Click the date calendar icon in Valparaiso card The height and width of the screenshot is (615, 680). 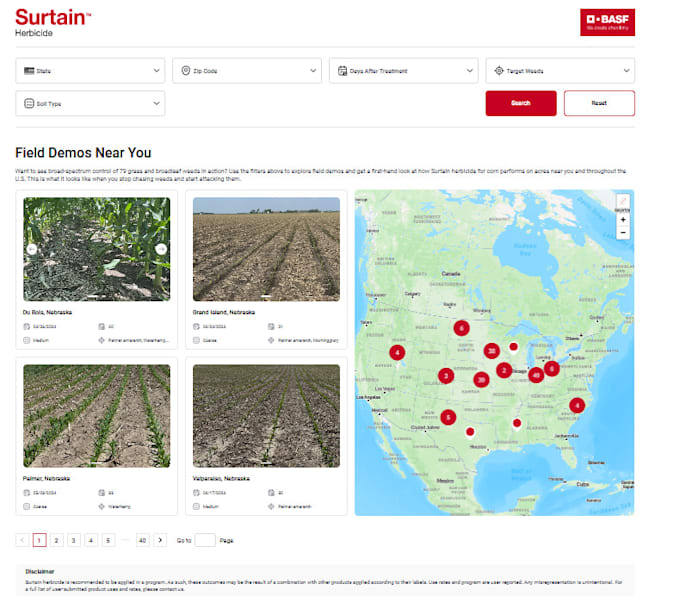[x=196, y=493]
